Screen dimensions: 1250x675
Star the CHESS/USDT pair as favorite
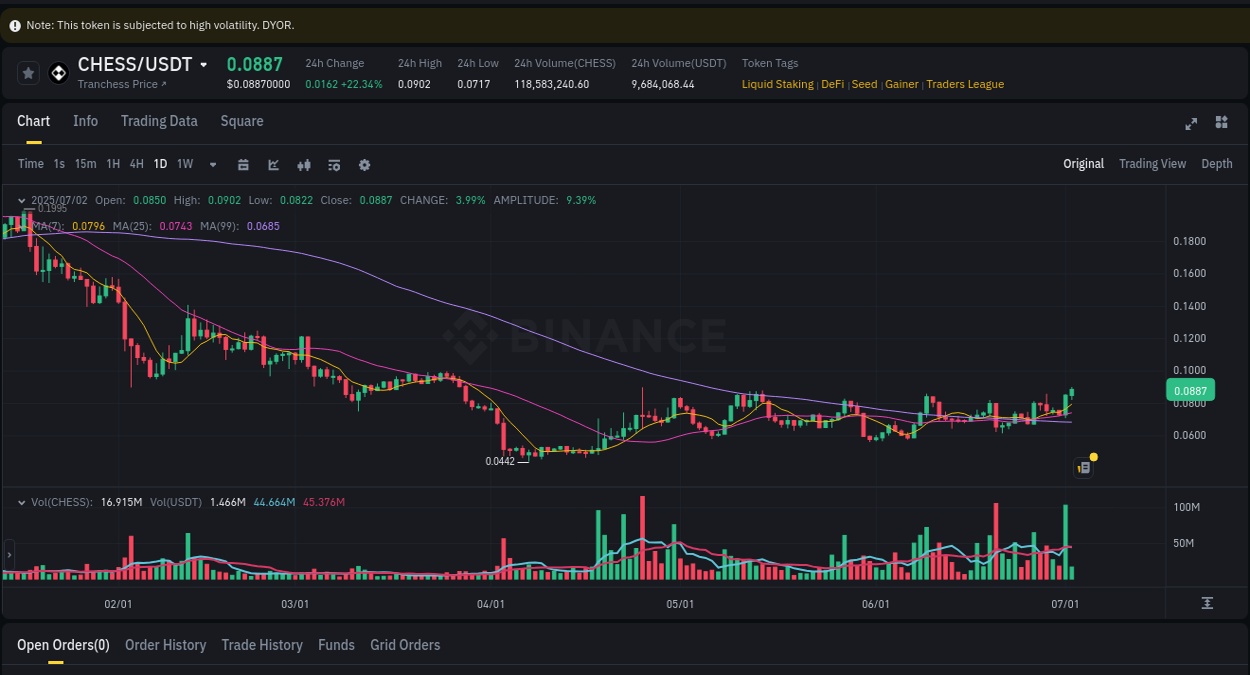tap(28, 72)
